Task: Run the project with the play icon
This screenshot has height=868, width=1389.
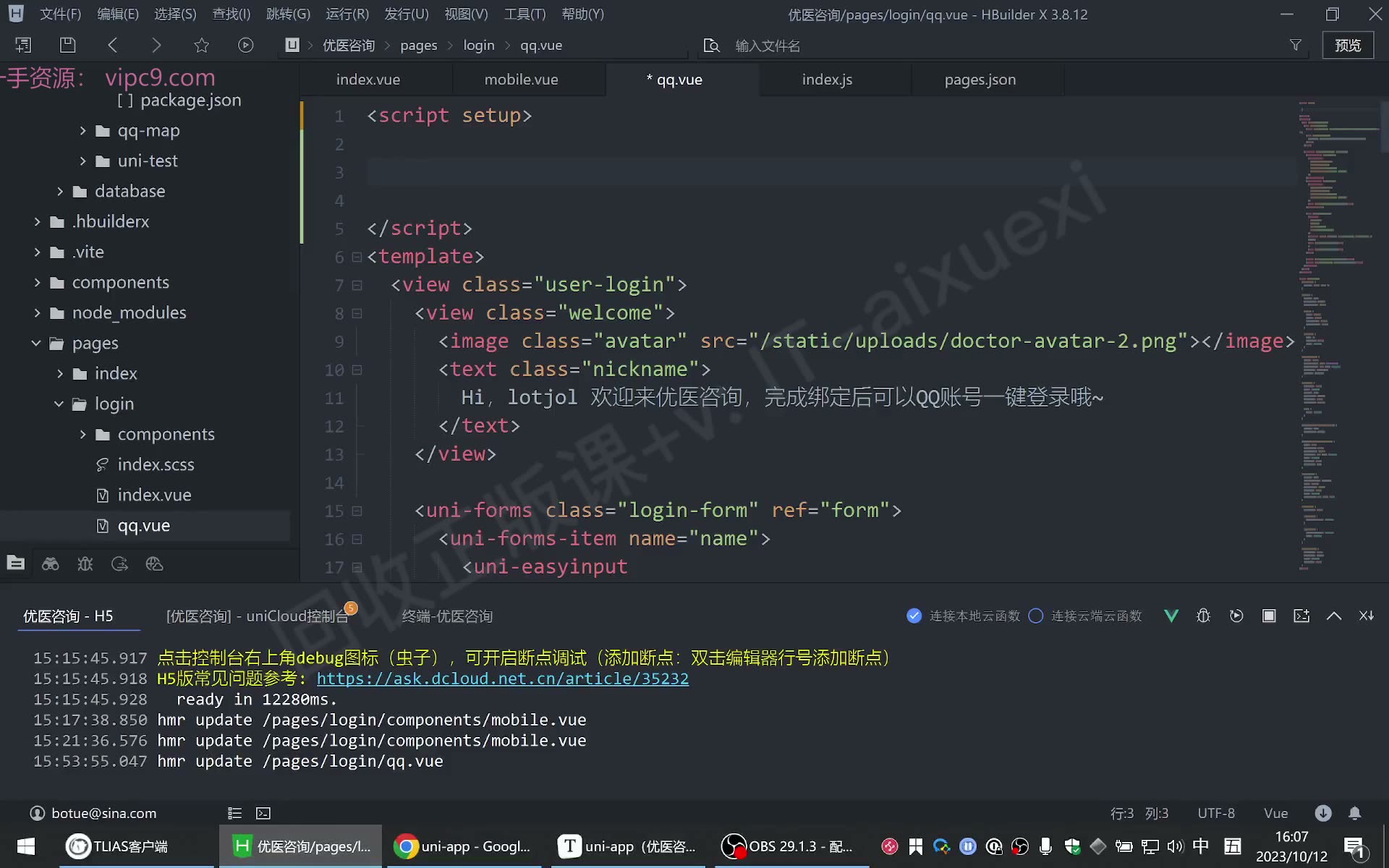Action: [246, 45]
